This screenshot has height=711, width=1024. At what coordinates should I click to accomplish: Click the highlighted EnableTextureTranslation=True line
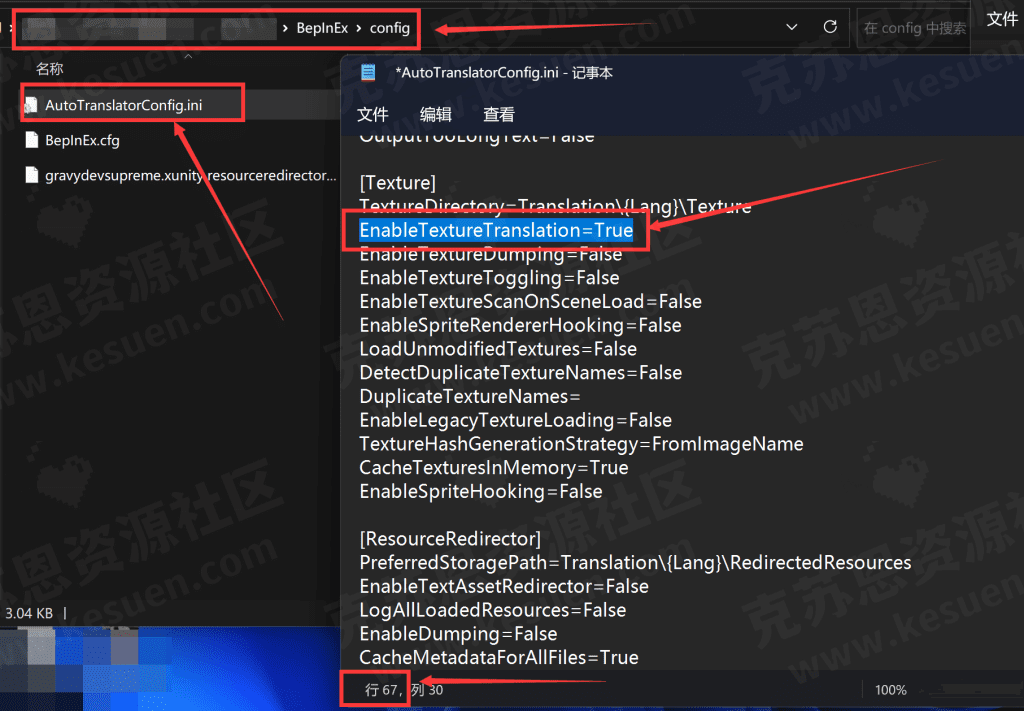click(496, 230)
